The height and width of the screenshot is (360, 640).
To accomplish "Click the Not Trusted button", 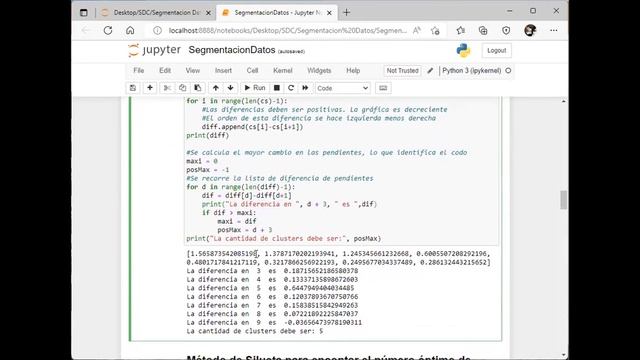I will [x=402, y=71].
